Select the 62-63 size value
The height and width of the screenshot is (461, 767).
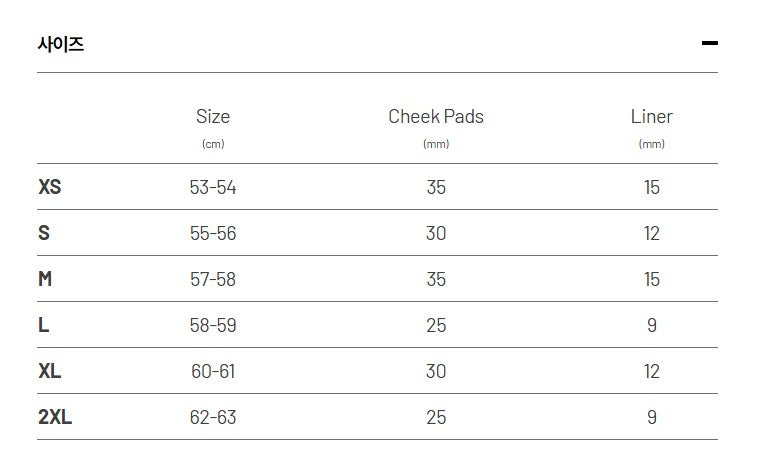coord(213,417)
